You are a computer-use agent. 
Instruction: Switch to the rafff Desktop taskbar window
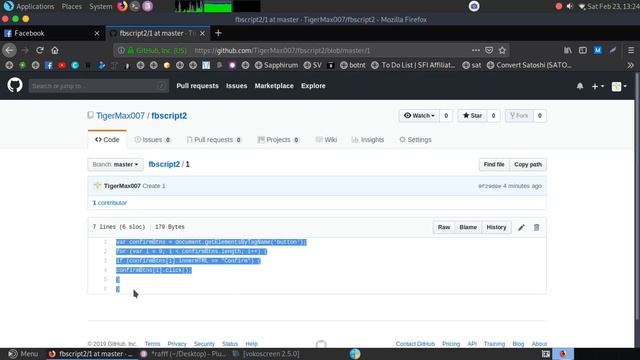(x=183, y=354)
